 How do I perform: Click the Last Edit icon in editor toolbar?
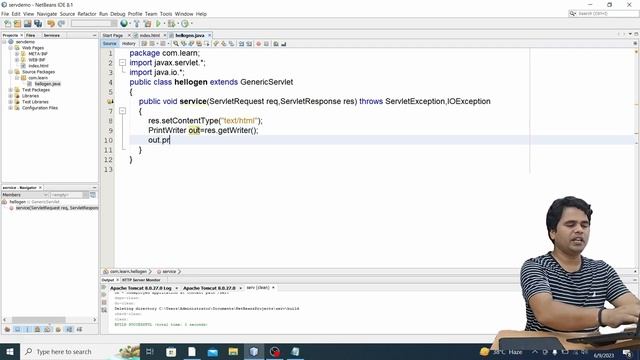144,44
